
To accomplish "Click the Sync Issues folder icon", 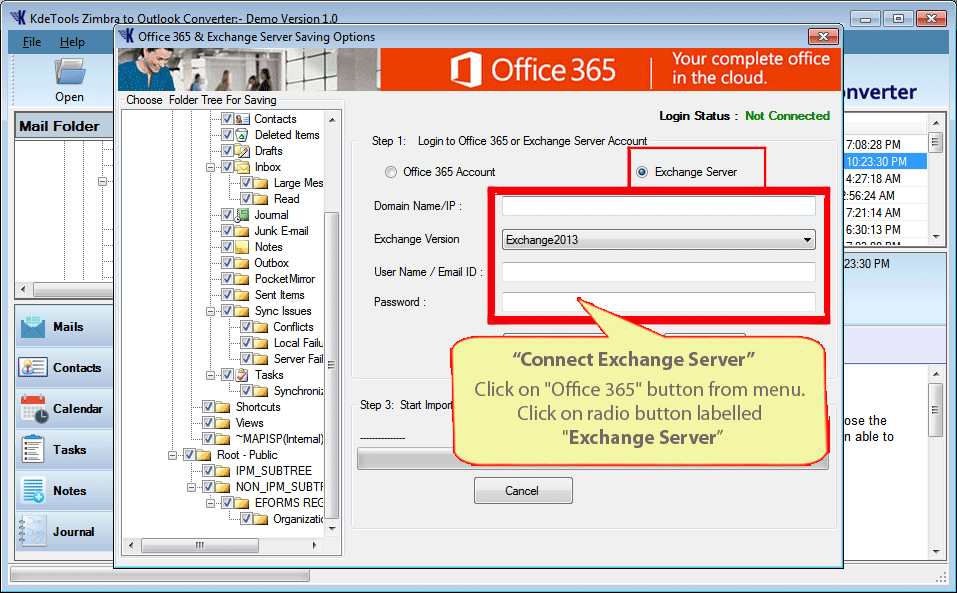I will (x=242, y=311).
